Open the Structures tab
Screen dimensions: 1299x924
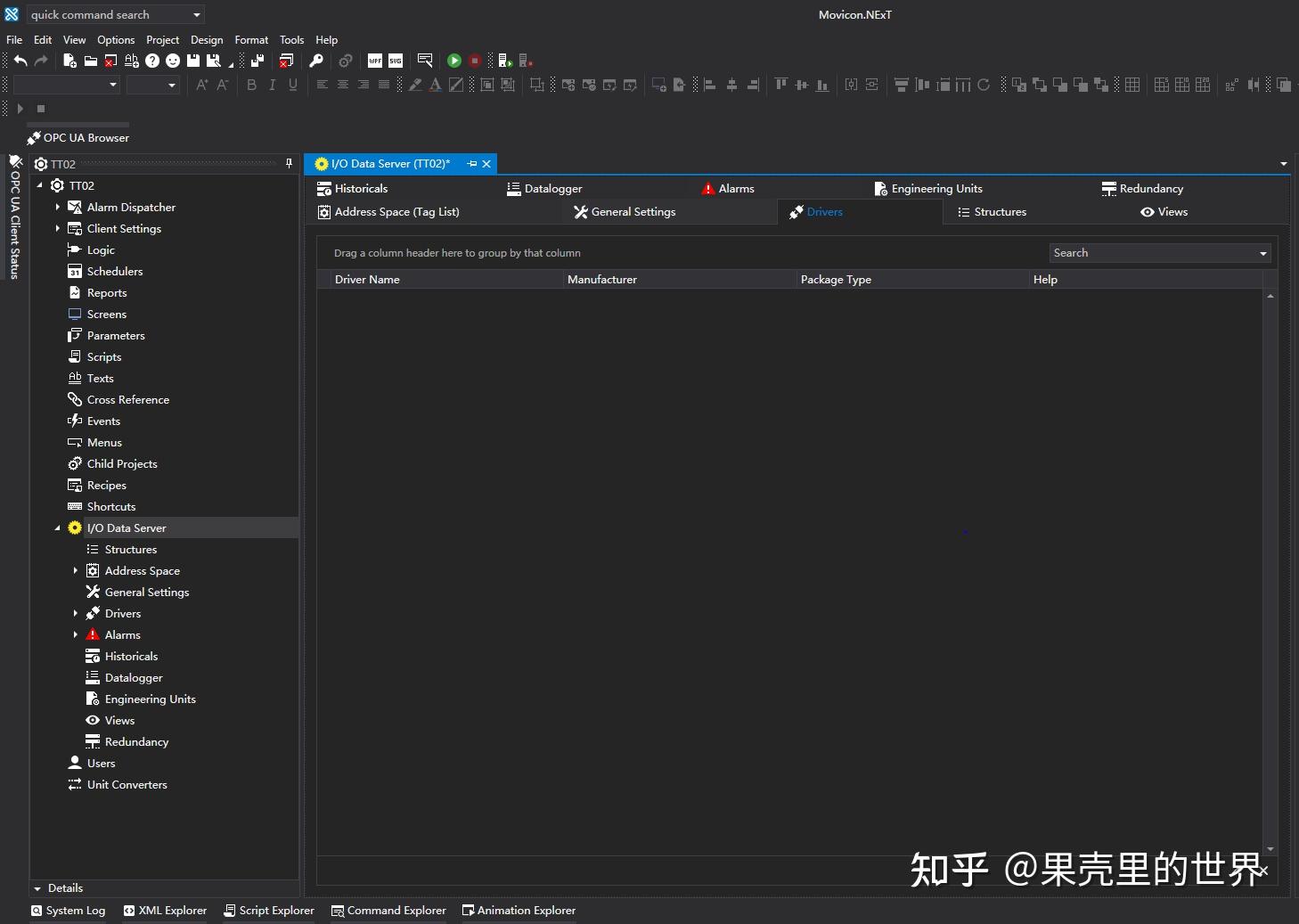click(992, 212)
